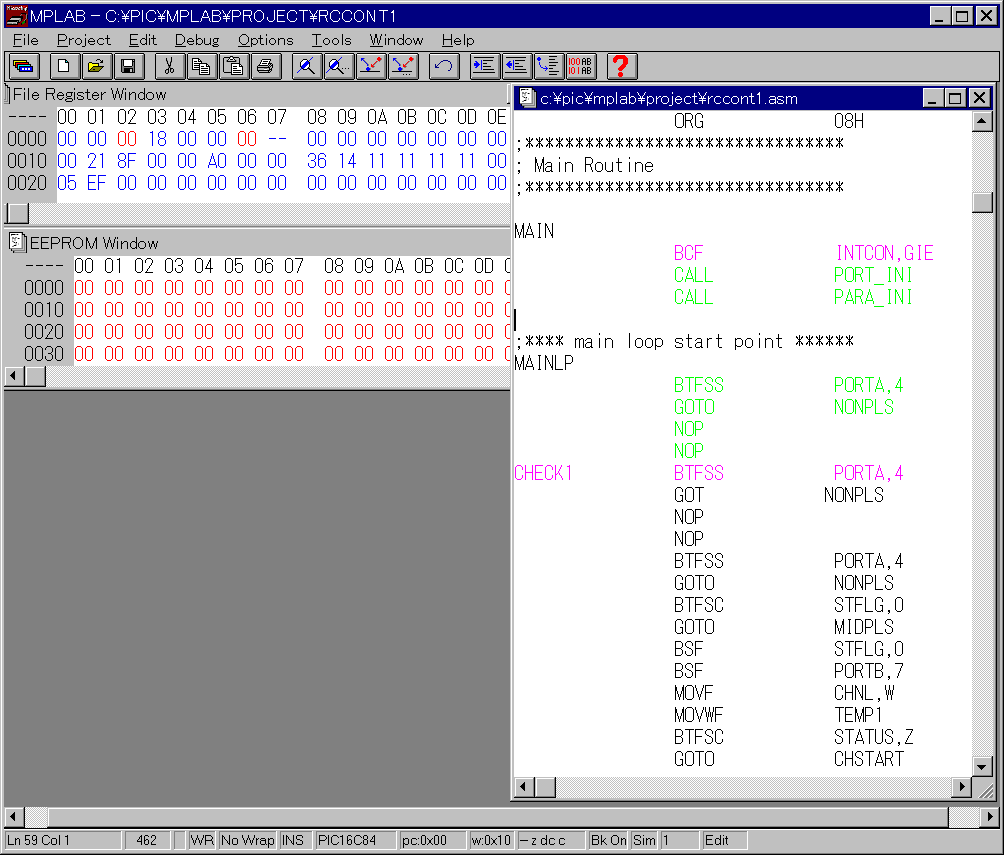The height and width of the screenshot is (855, 1004).
Task: Click the Indent text icon
Action: (x=484, y=66)
